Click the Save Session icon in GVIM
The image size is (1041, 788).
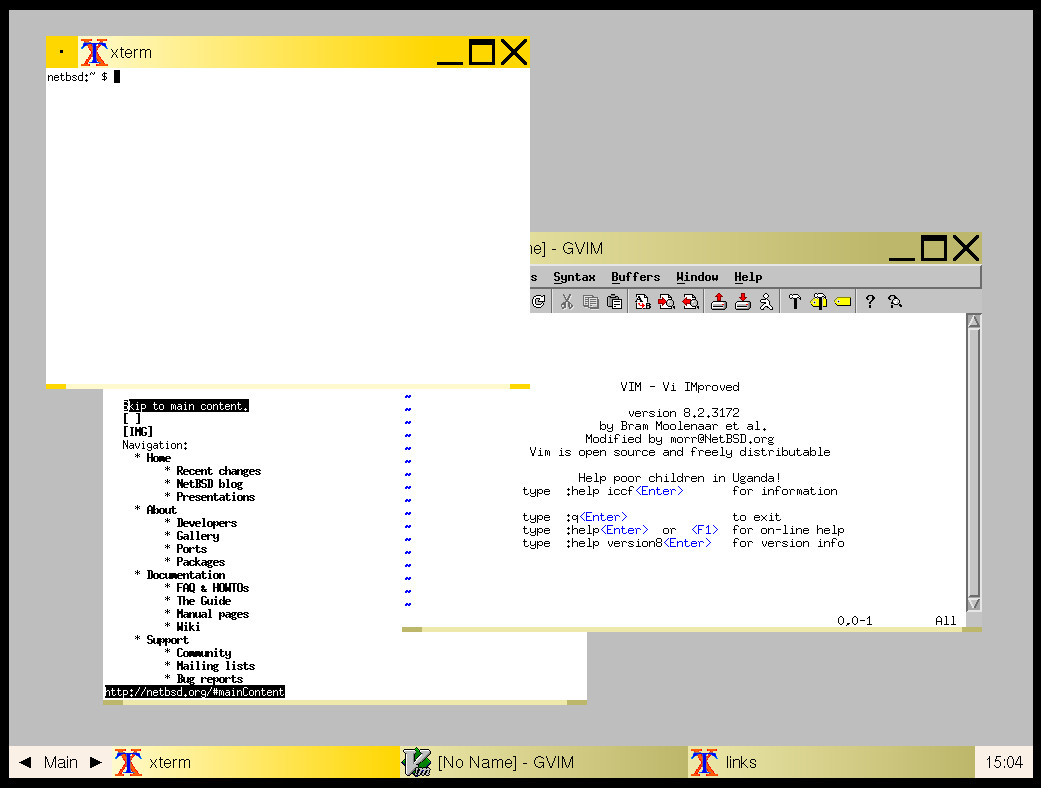(743, 302)
